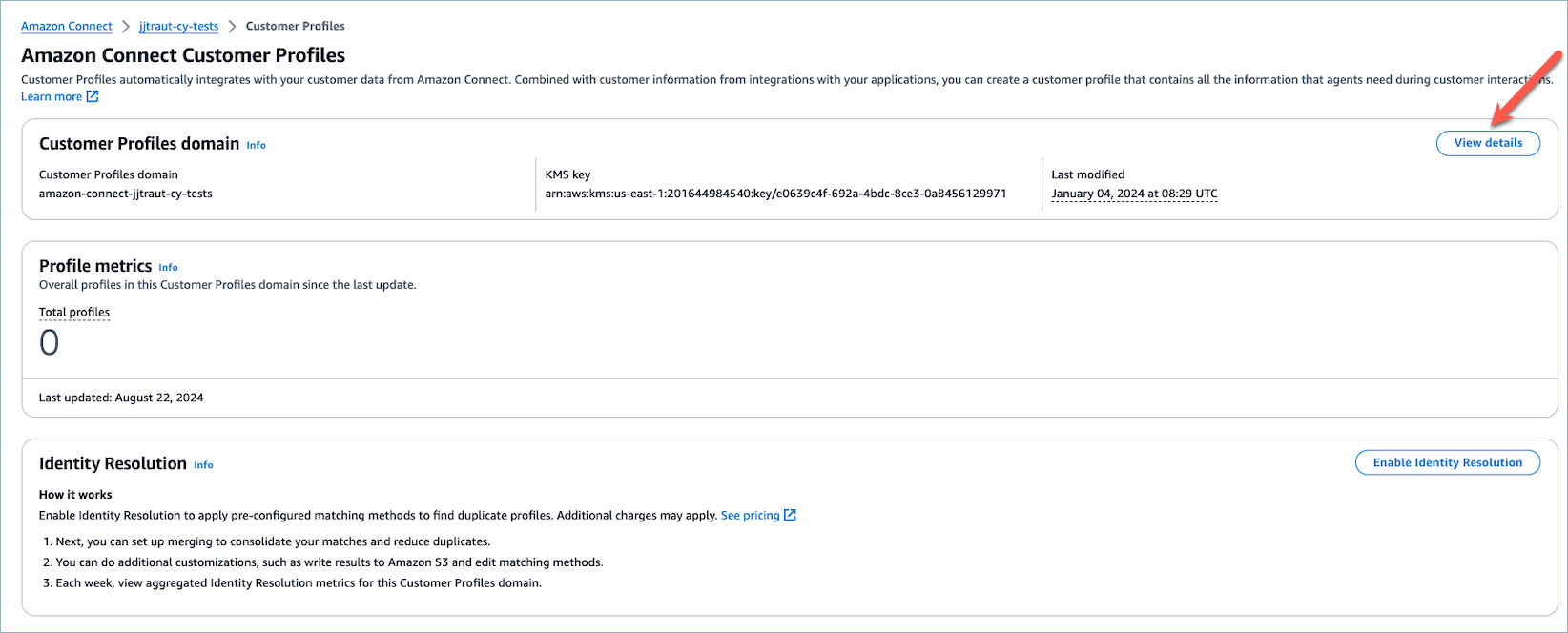Open Info next to Customer Profiles domain
Image resolution: width=1568 pixels, height=633 pixels.
(256, 145)
